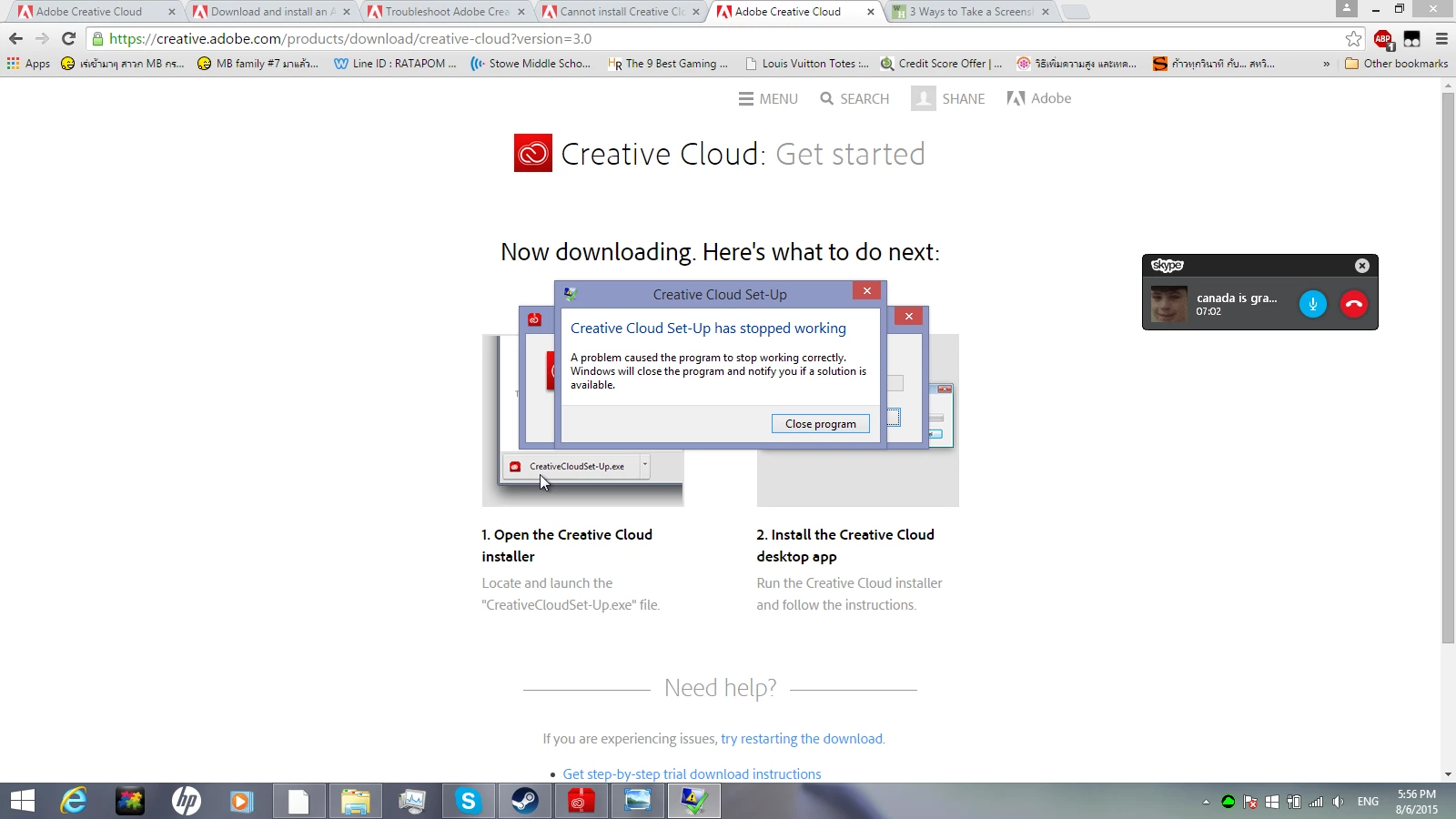This screenshot has height=819, width=1456.
Task: Open Windows Media Player taskbar icon
Action: tap(242, 801)
